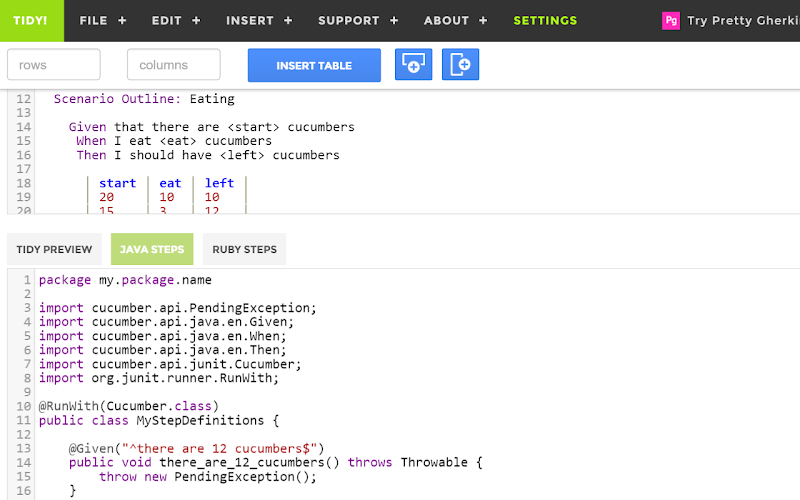Focus the columns input field
Image resolution: width=800 pixels, height=500 pixels.
(173, 64)
